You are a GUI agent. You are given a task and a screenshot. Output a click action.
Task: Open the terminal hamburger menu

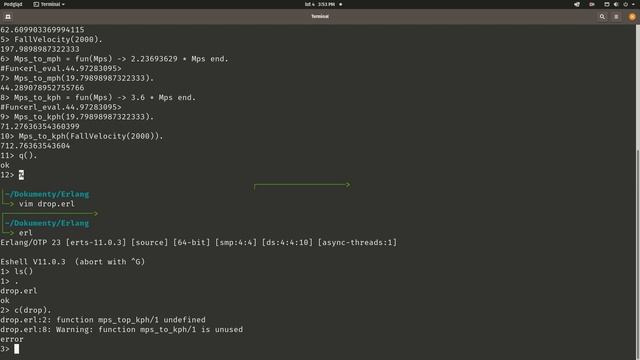click(x=616, y=17)
